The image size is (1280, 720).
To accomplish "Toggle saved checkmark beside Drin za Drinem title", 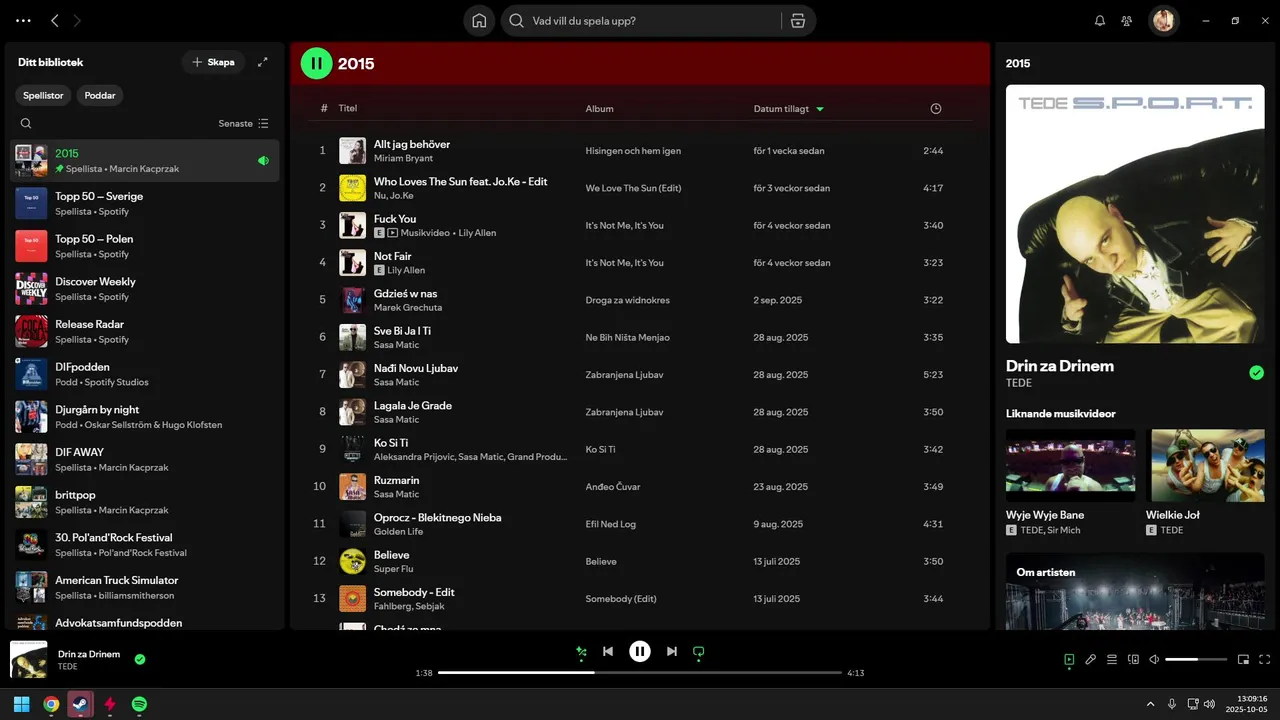I will coord(1256,373).
